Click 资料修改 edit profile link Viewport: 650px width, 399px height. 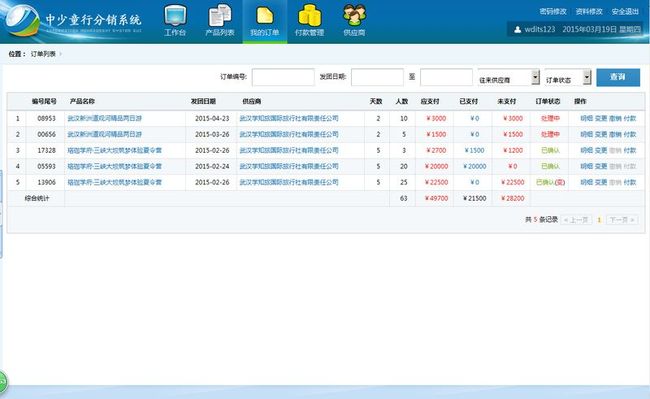pyautogui.click(x=589, y=11)
